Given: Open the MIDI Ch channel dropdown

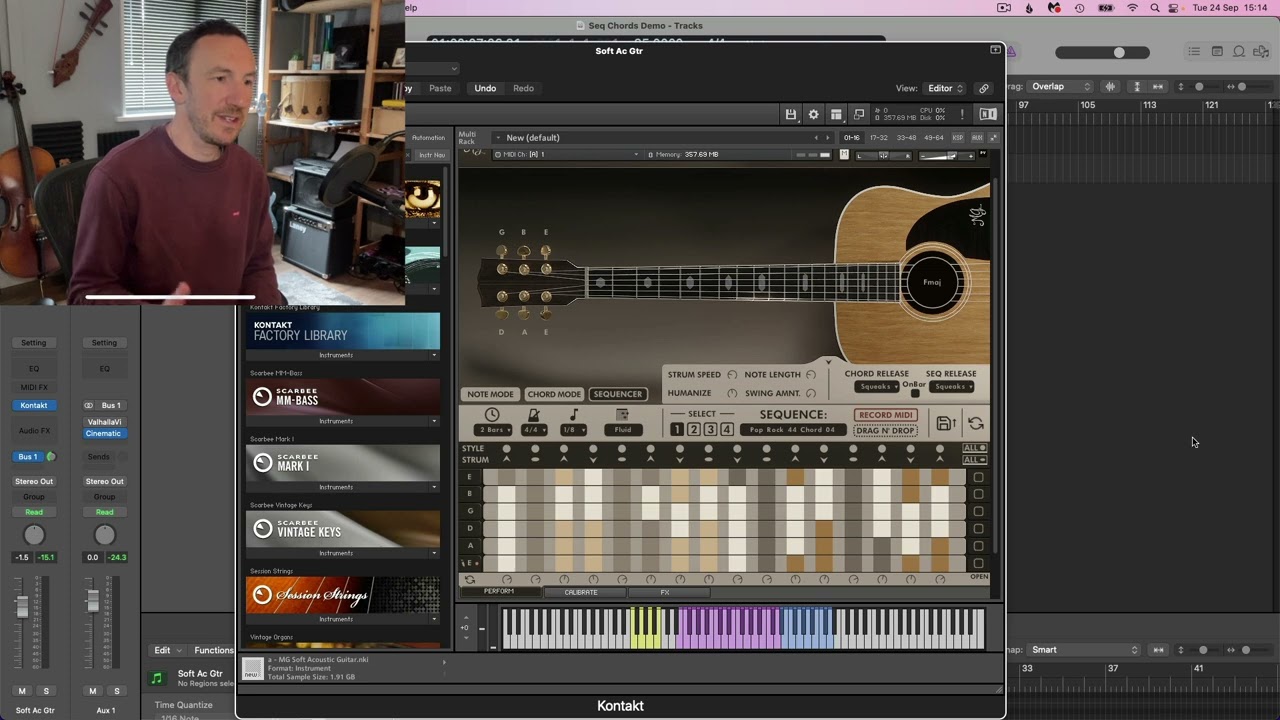Looking at the screenshot, I should [568, 154].
